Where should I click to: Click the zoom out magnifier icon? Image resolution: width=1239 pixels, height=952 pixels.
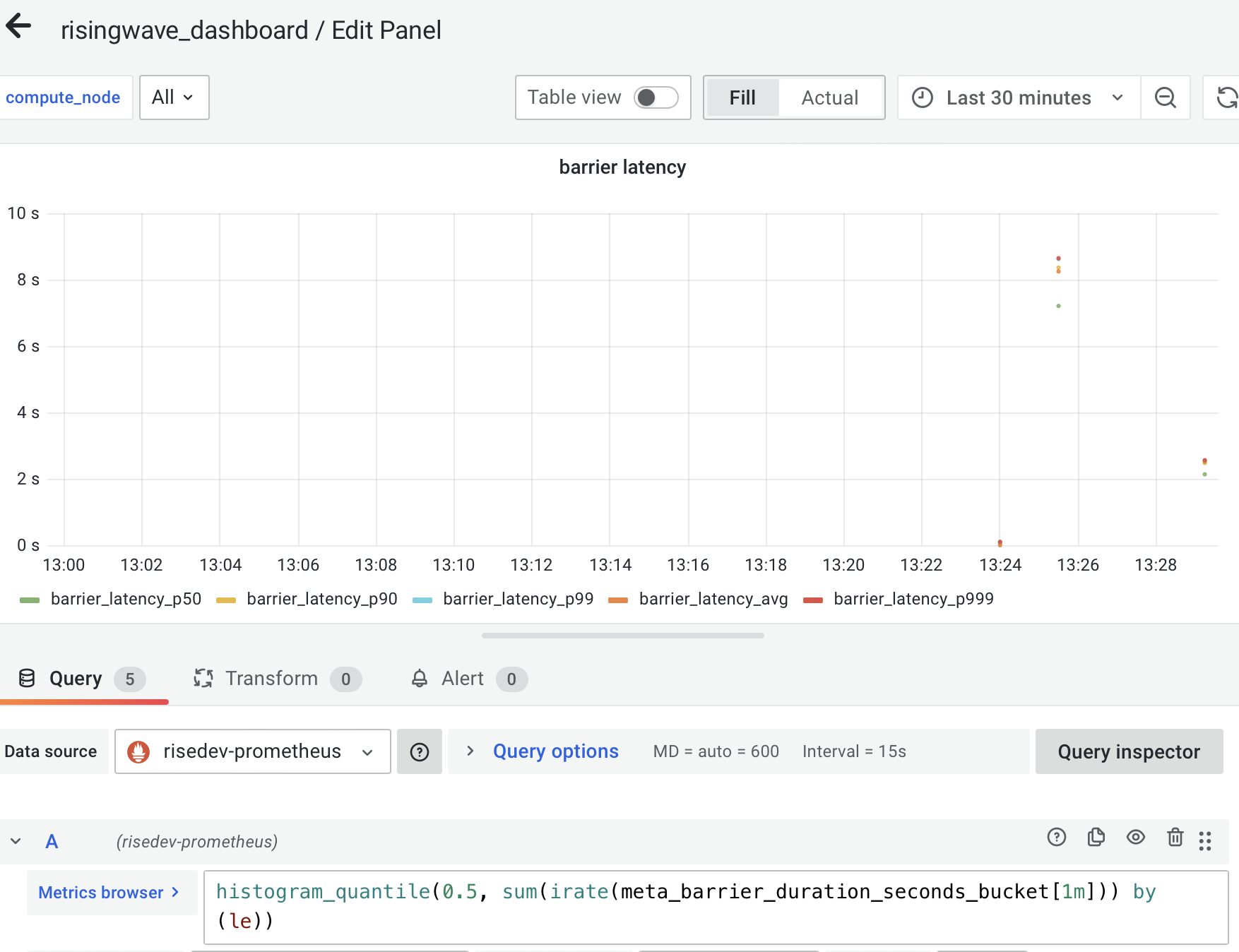point(1166,97)
